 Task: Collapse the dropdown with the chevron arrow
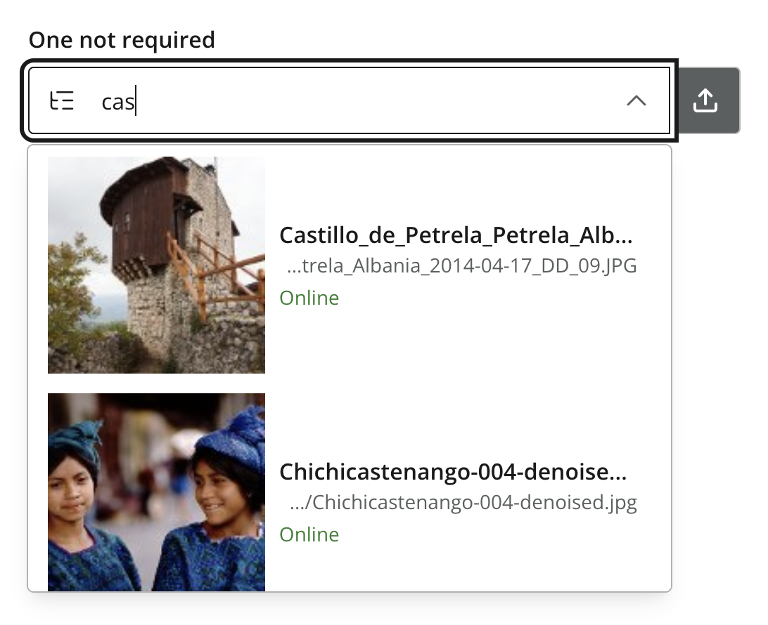pos(636,101)
